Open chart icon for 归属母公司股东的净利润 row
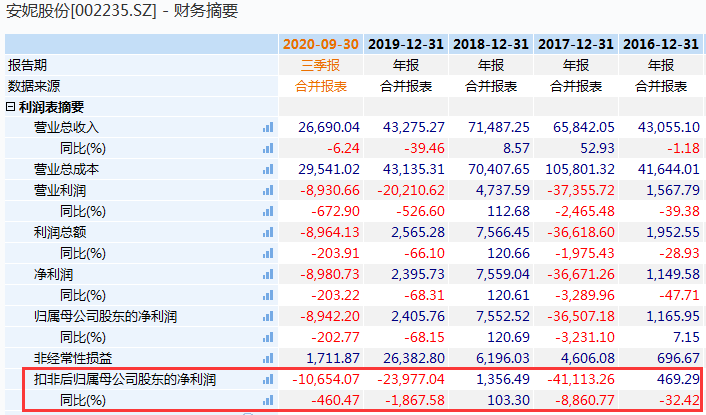This screenshot has width=706, height=415. [x=268, y=316]
